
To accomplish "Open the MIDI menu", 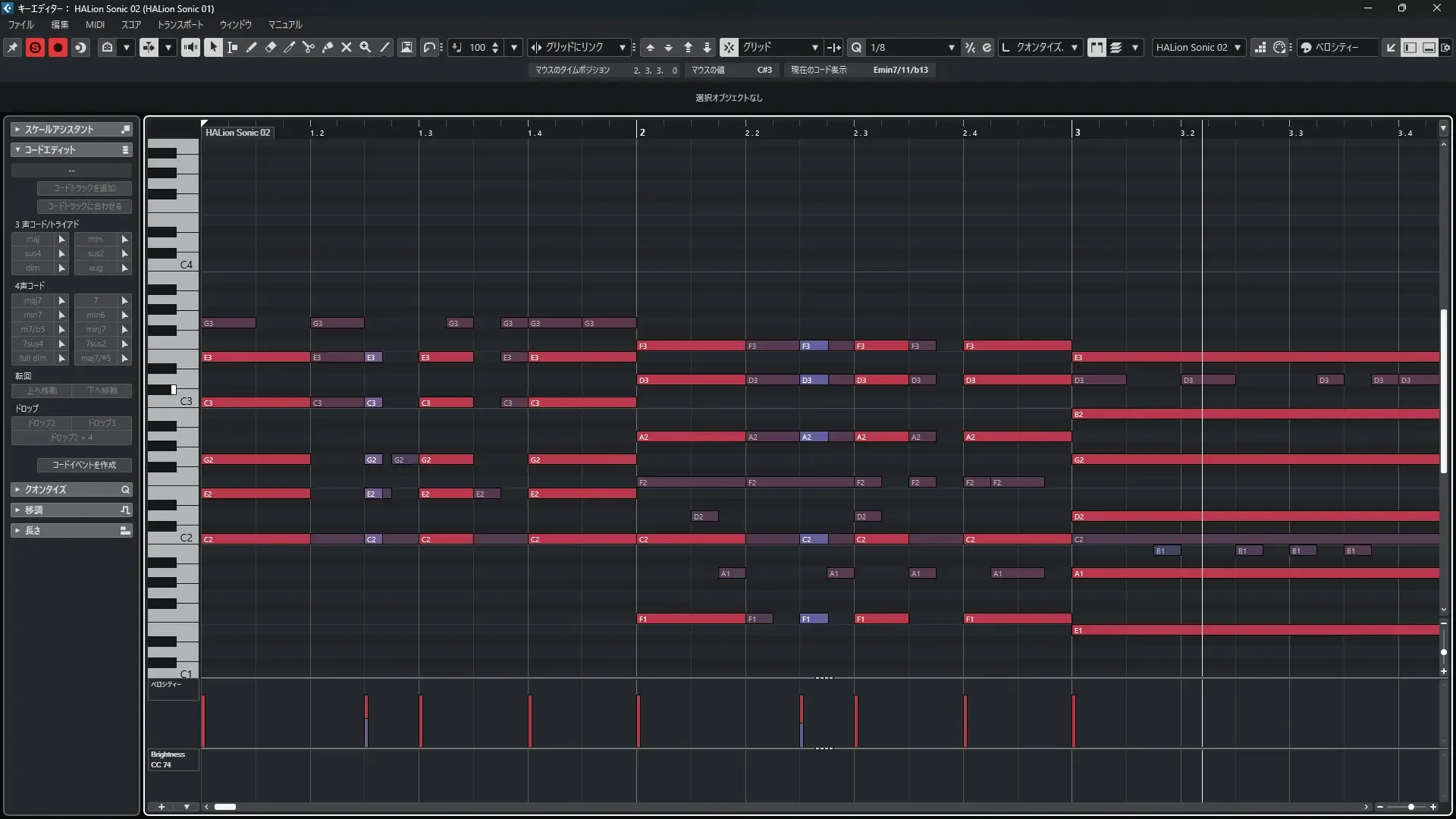I will click(x=95, y=25).
